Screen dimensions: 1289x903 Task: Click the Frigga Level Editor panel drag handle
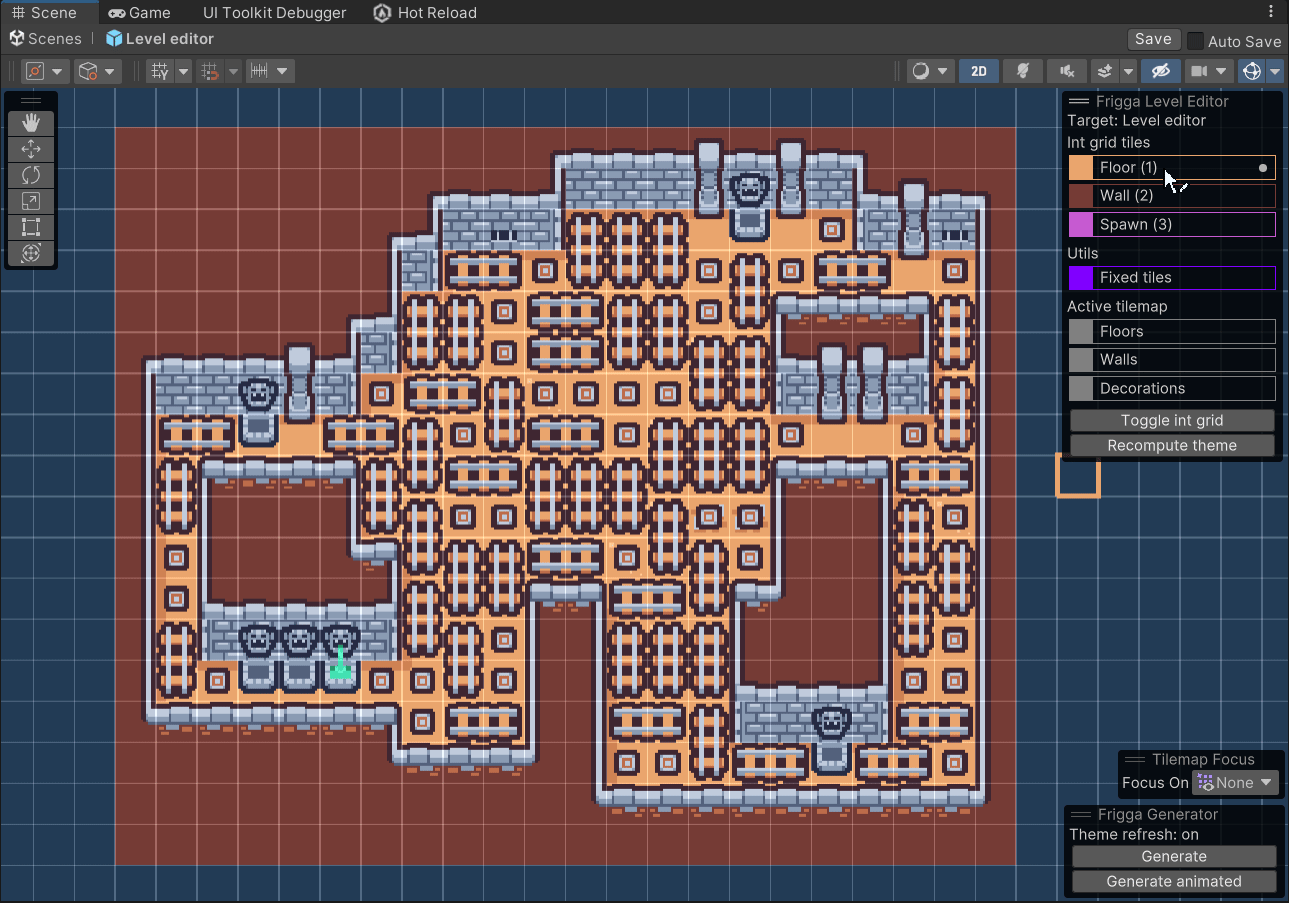pyautogui.click(x=1079, y=101)
